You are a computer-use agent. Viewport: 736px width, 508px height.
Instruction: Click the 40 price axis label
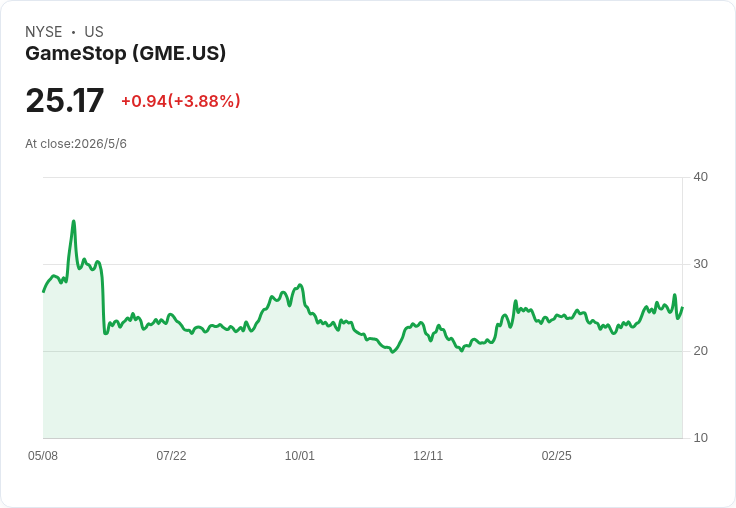coord(700,177)
